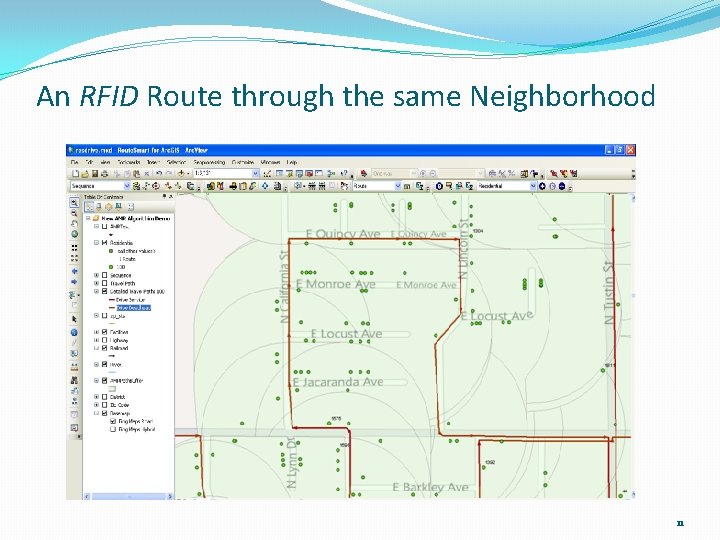
Task: Select the Zoom In tool in the left toolbar
Action: point(74,202)
